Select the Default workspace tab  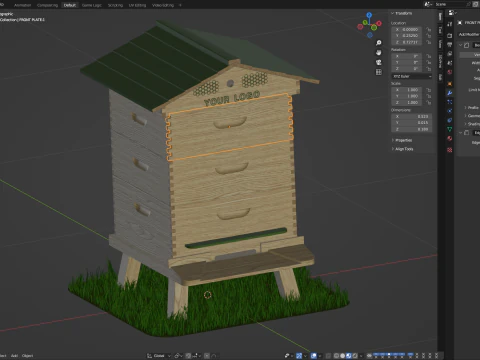coord(70,5)
